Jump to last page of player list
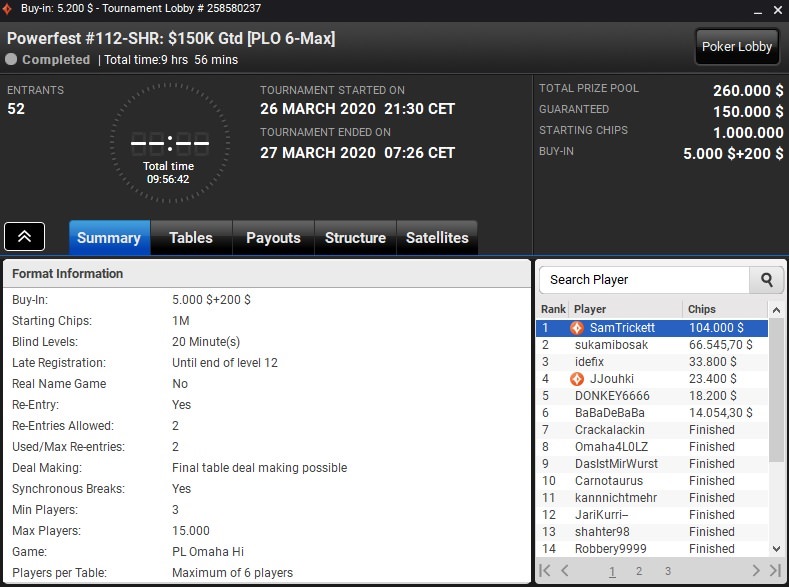Viewport: 789px width, 587px height. [x=775, y=570]
